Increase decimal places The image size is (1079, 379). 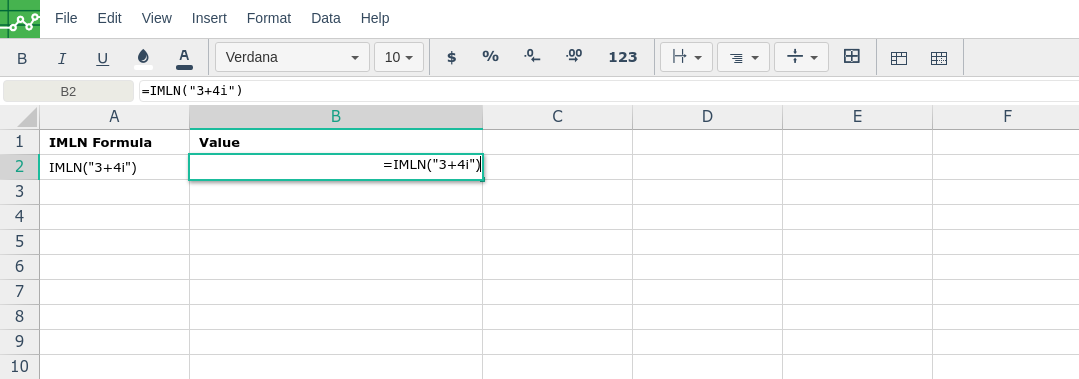pyautogui.click(x=574, y=57)
